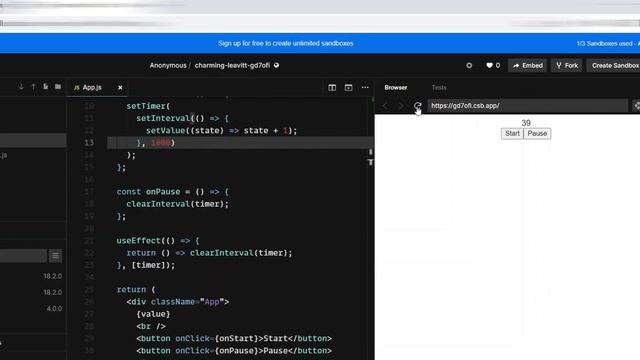Open the split editor layout icon
640x360 pixels.
332,87
